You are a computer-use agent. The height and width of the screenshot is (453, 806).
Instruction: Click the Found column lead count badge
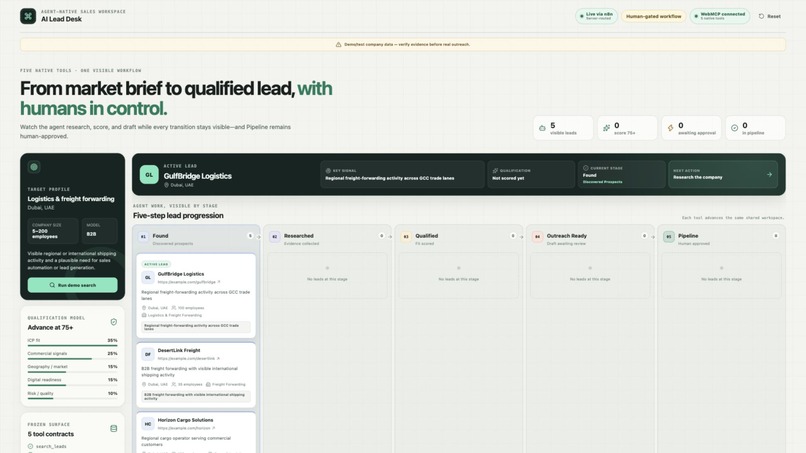pyautogui.click(x=250, y=236)
